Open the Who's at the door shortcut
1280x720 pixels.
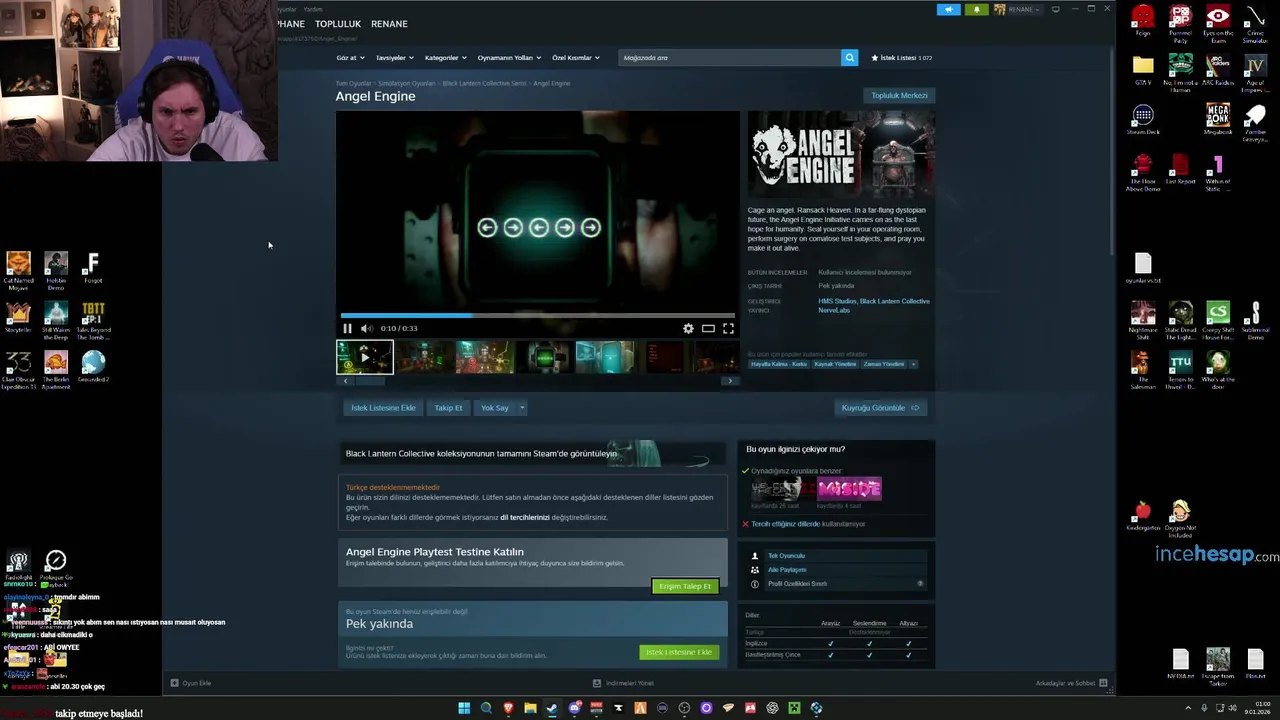click(1218, 370)
